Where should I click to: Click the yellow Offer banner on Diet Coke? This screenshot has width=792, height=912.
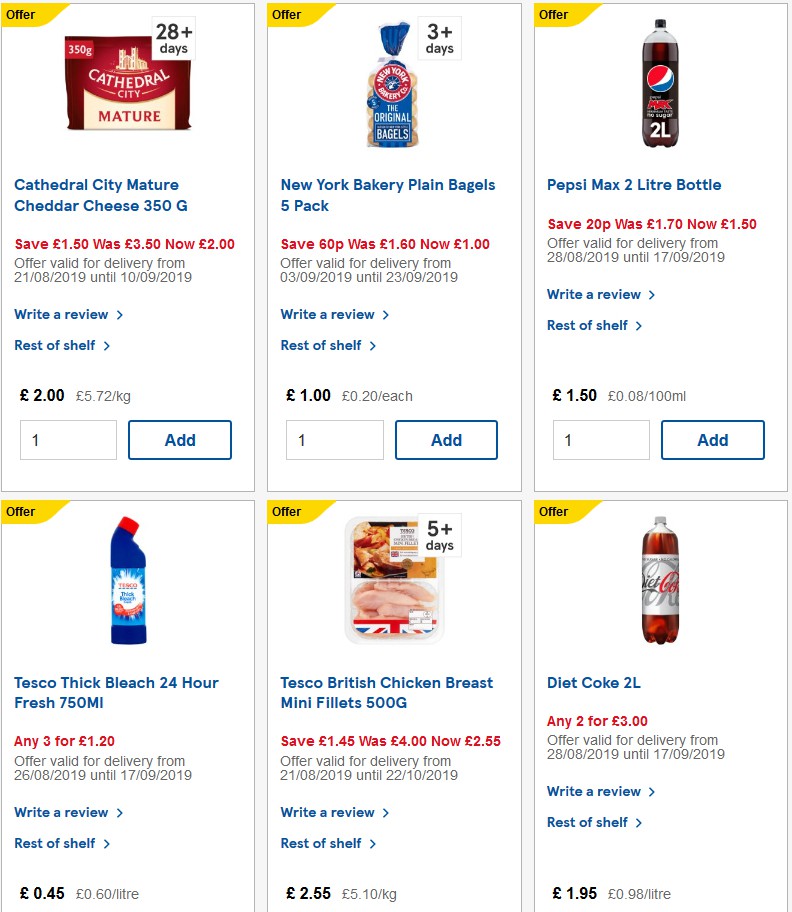pos(553,511)
